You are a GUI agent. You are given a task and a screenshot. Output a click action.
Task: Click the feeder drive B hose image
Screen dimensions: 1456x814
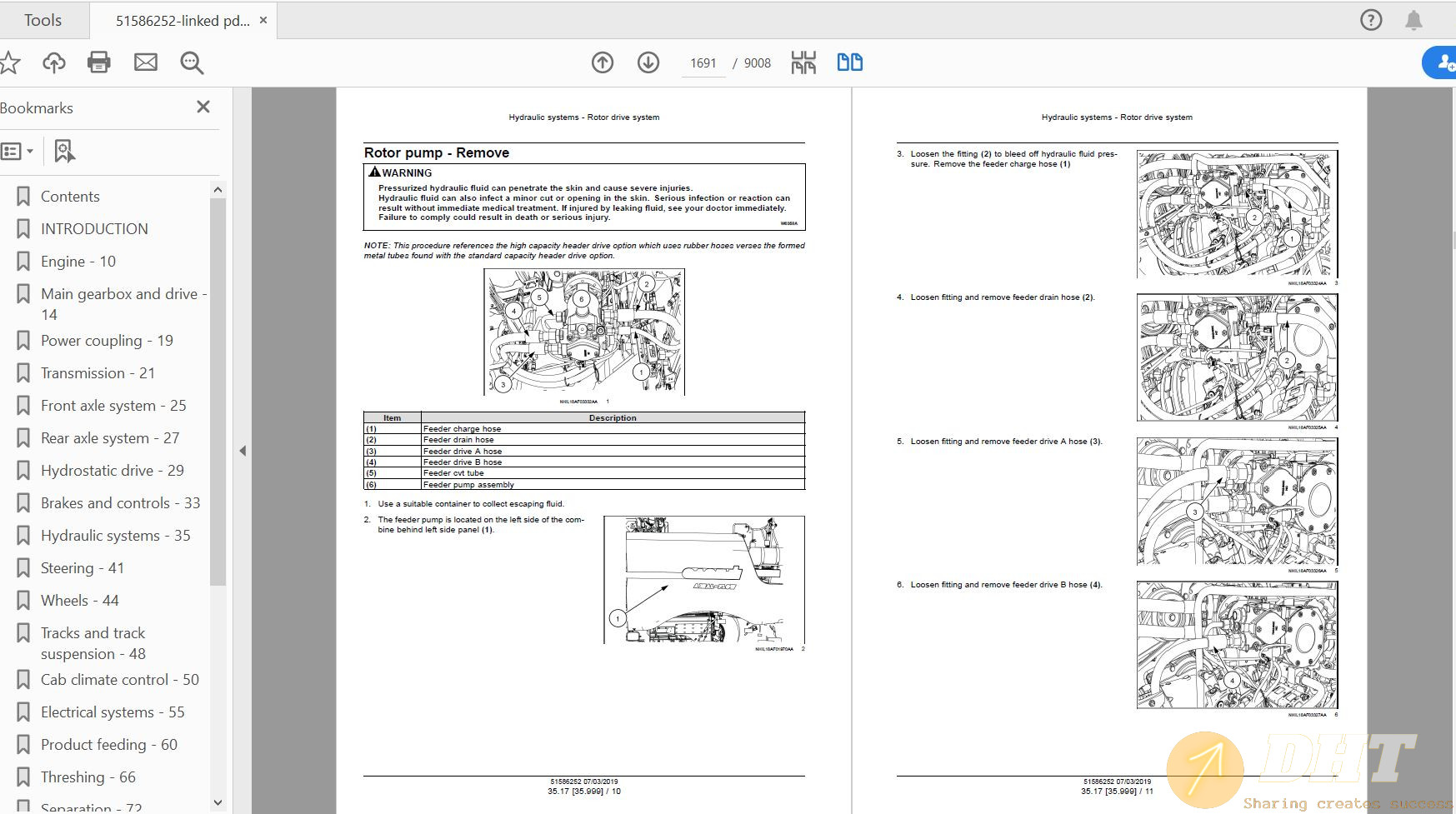tap(1237, 645)
